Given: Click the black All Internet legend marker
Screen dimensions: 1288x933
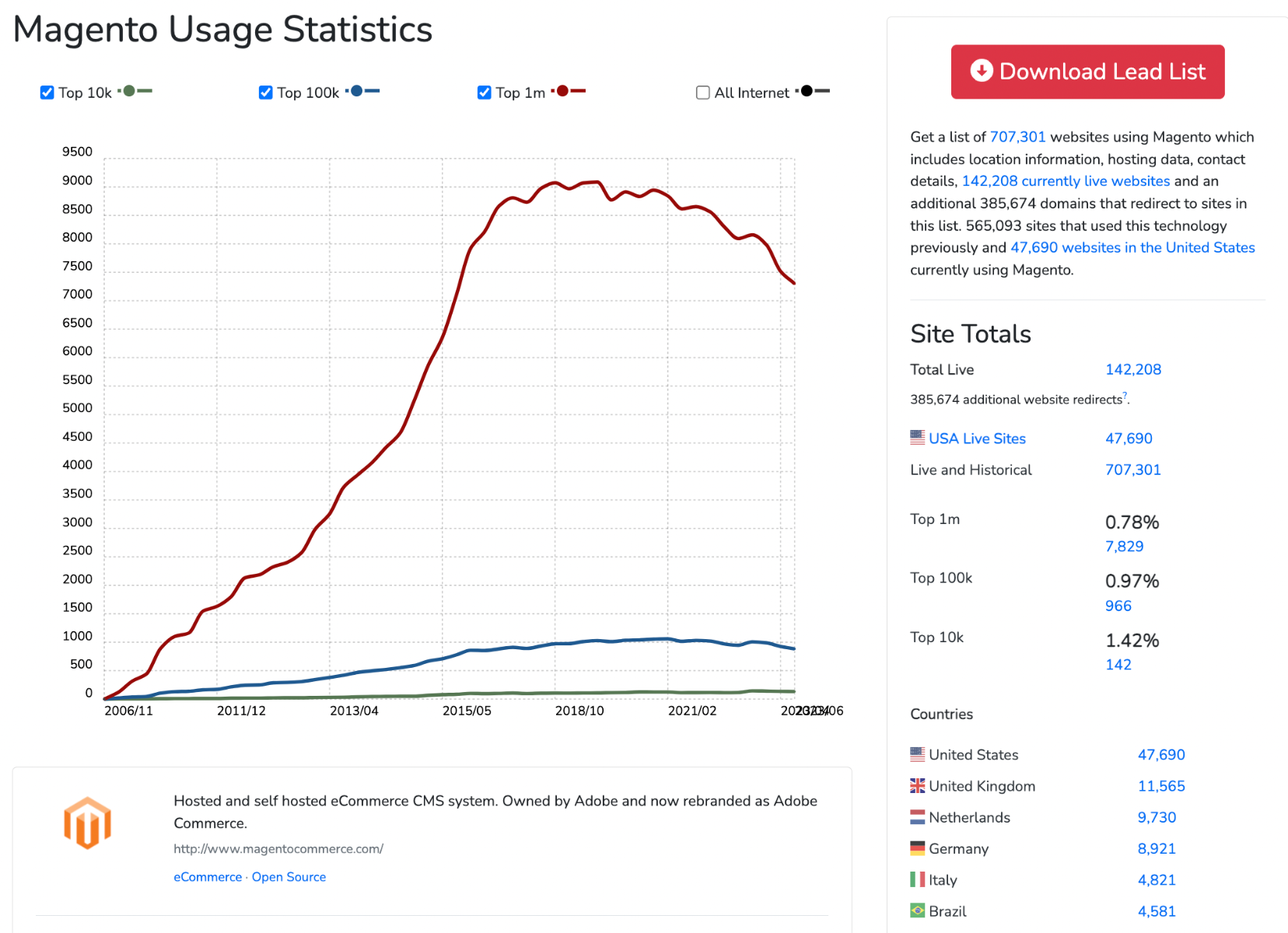Looking at the screenshot, I should coord(813,91).
